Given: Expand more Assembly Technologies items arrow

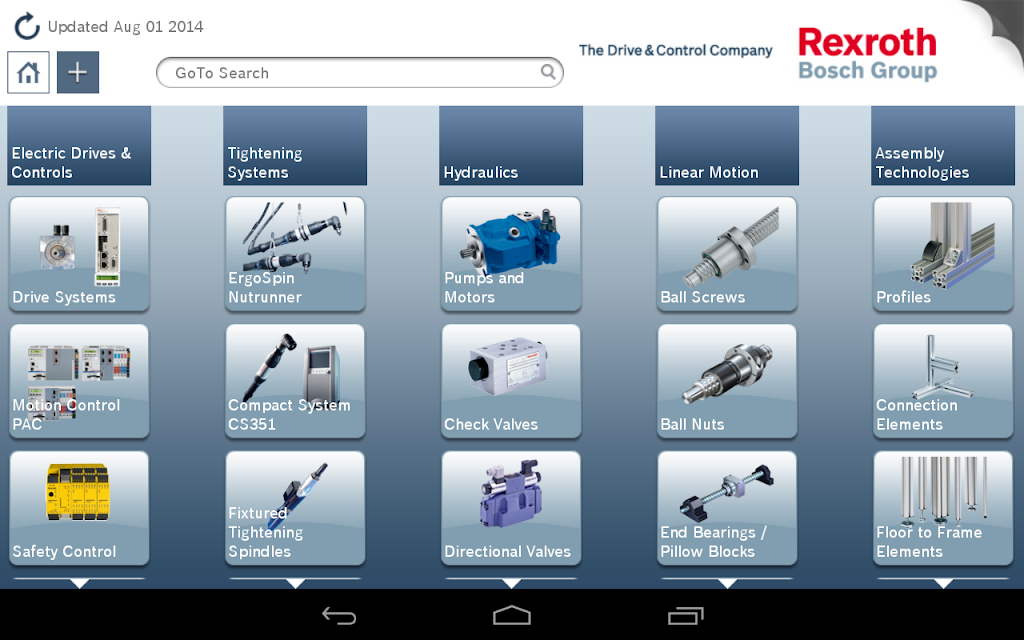Looking at the screenshot, I should point(943,583).
